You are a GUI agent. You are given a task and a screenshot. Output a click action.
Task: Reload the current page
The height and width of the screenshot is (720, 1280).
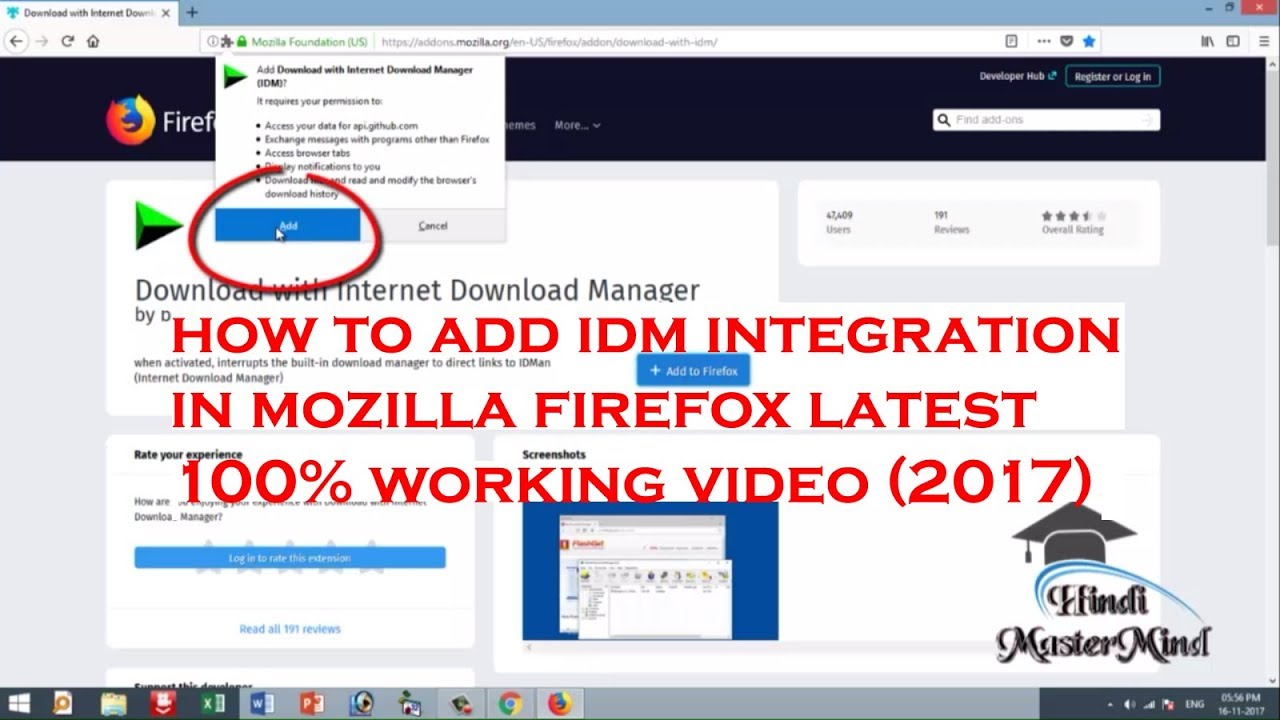click(67, 41)
